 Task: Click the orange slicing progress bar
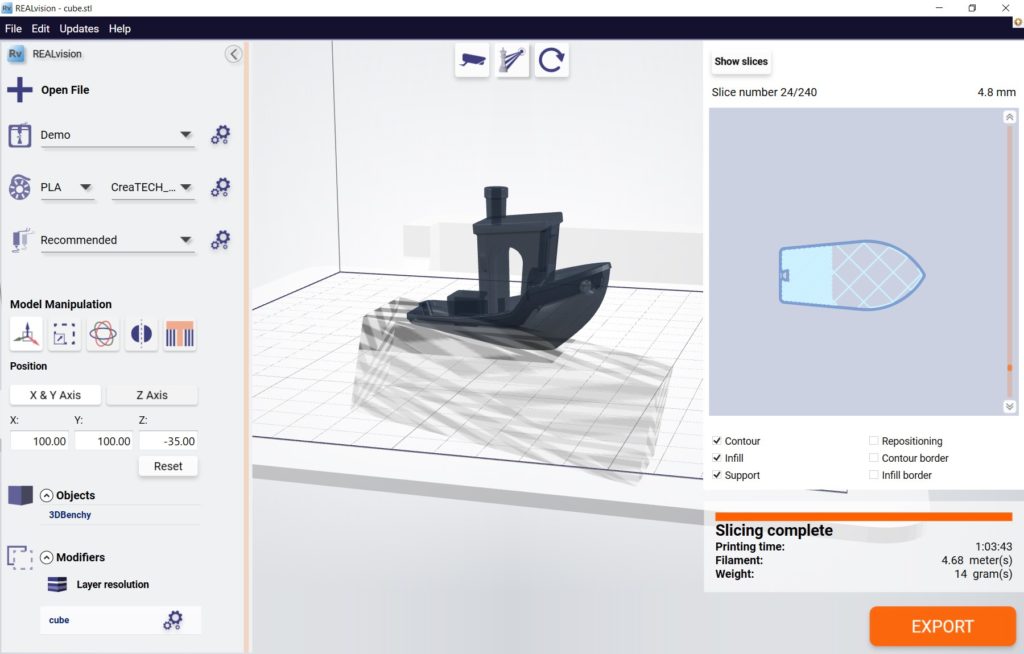[863, 517]
